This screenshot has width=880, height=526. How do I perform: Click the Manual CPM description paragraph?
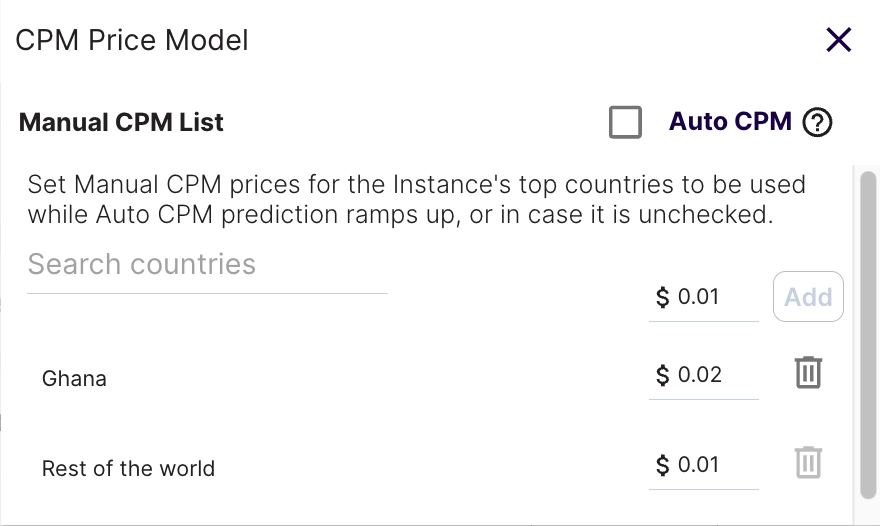(416, 199)
